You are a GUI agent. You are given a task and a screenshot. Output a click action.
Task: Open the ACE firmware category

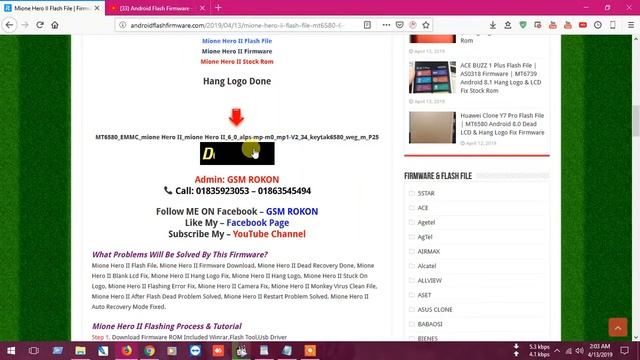coord(422,208)
